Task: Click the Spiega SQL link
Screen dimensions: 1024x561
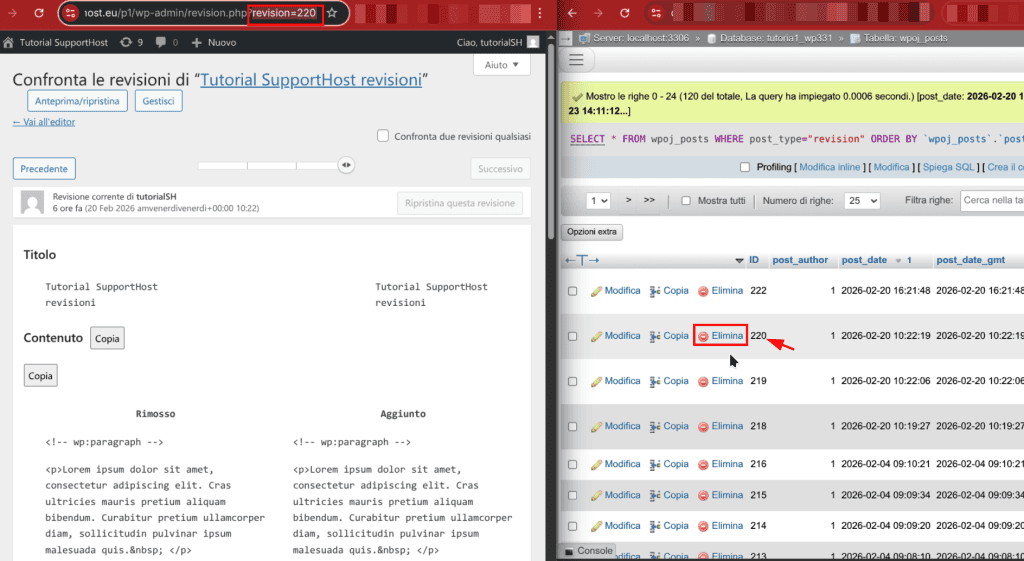Action: tap(948, 167)
